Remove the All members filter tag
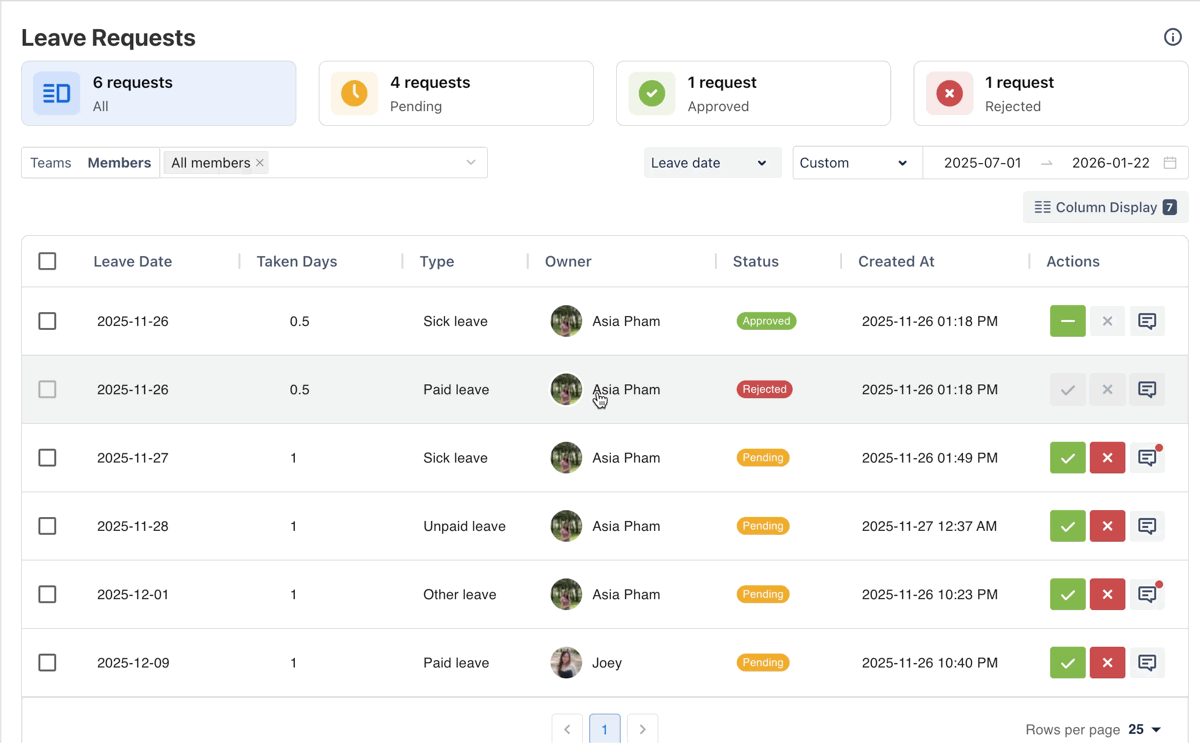Viewport: 1200px width, 744px height. pyautogui.click(x=260, y=163)
